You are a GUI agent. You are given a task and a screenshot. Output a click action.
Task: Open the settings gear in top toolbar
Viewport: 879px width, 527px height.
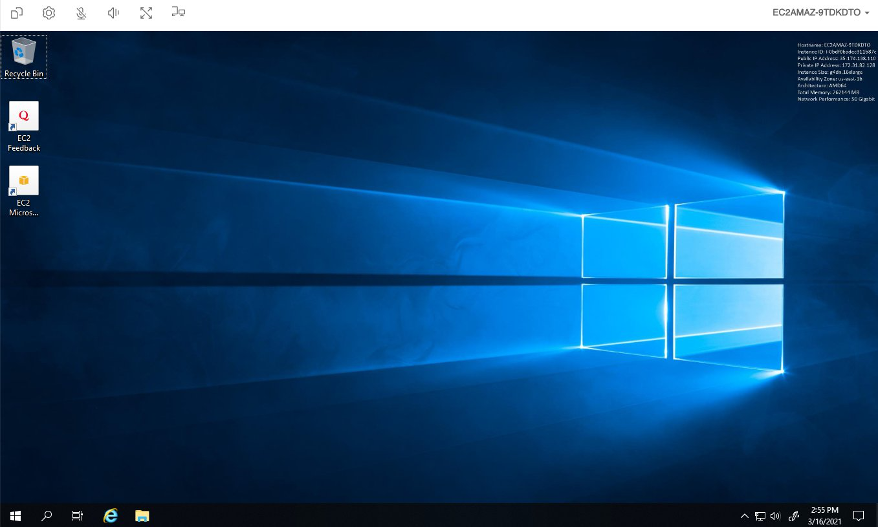point(49,12)
